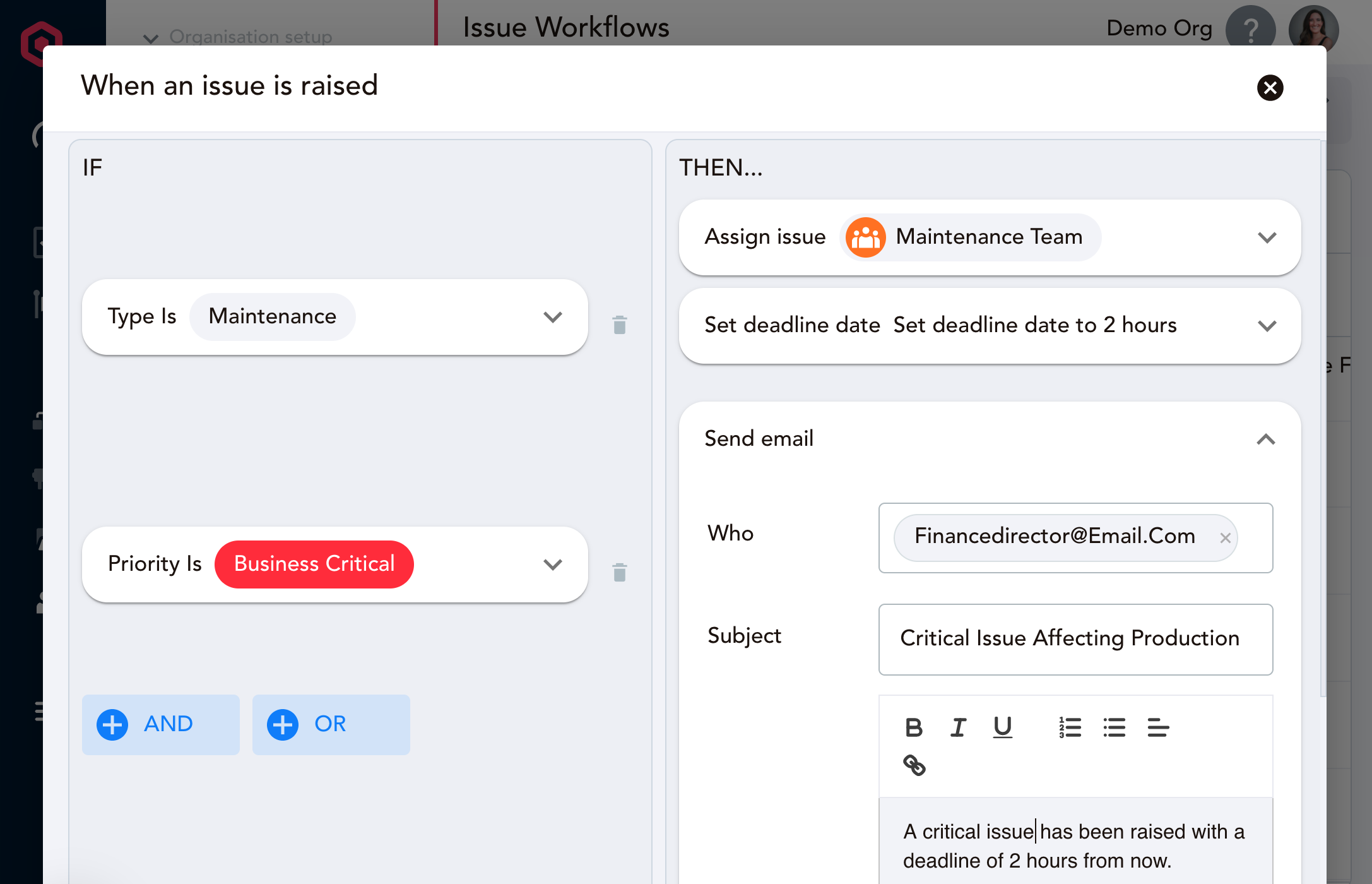Expand the Type Is Maintenance dropdown
Image resolution: width=1372 pixels, height=884 pixels.
[x=553, y=317]
